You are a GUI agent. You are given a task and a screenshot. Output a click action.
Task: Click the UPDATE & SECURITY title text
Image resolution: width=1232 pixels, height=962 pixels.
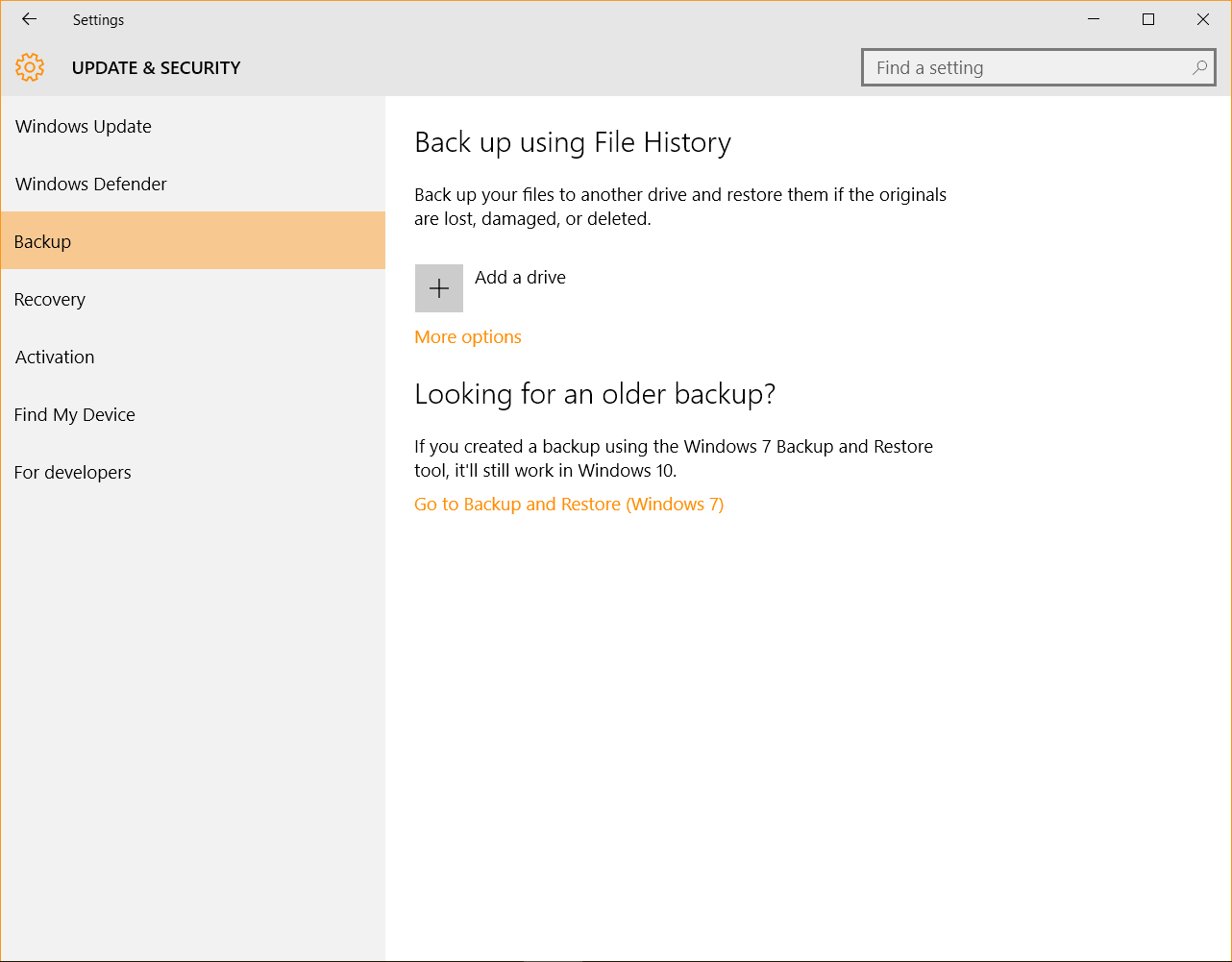click(x=157, y=68)
